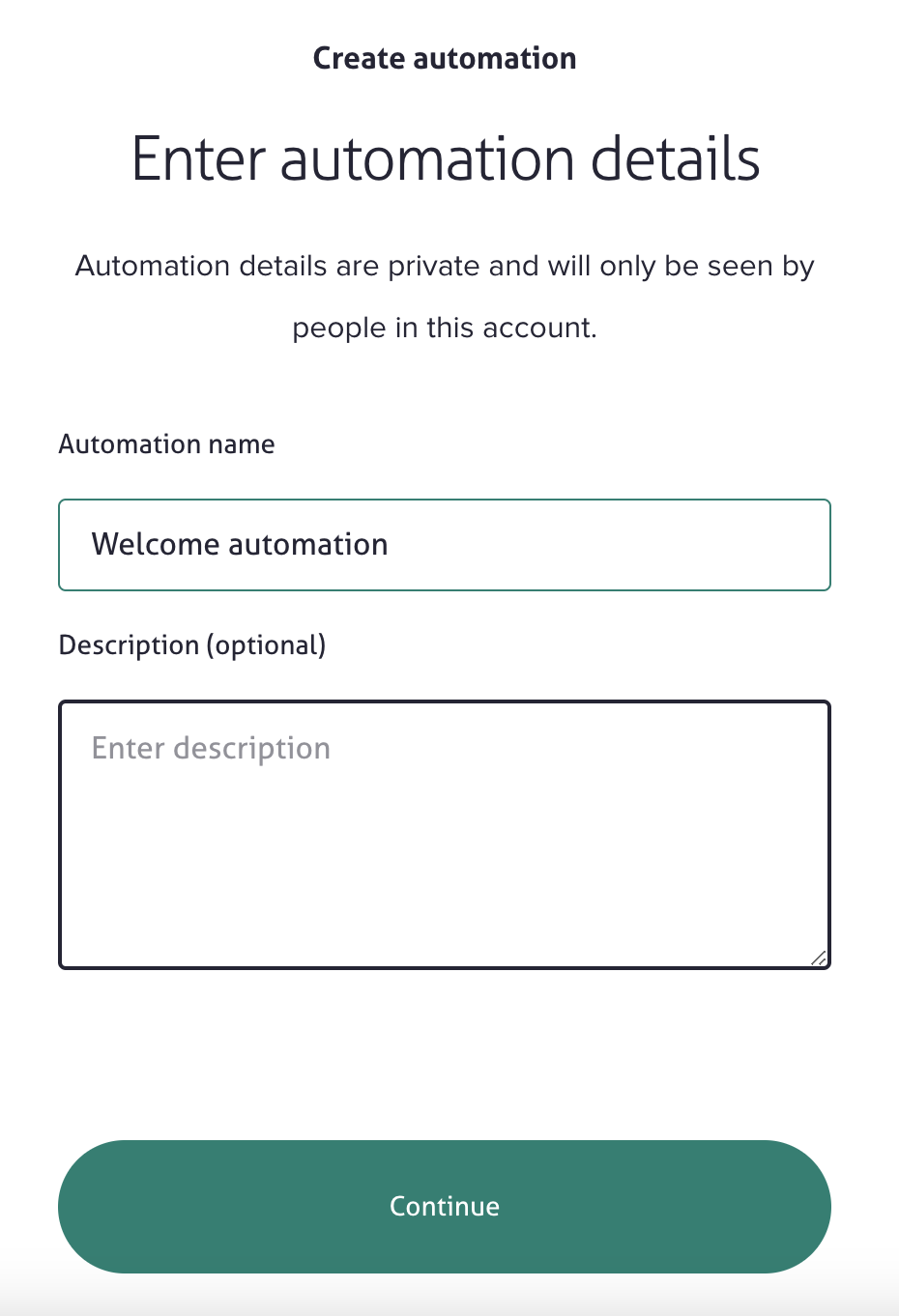
Task: Click the word "Welcome" in the name field
Action: point(156,545)
